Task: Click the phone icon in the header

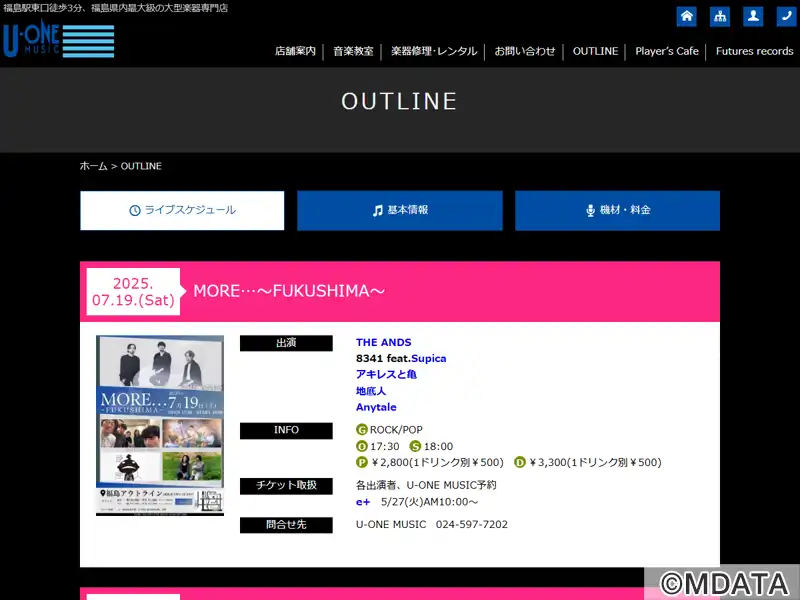Action: (x=786, y=16)
